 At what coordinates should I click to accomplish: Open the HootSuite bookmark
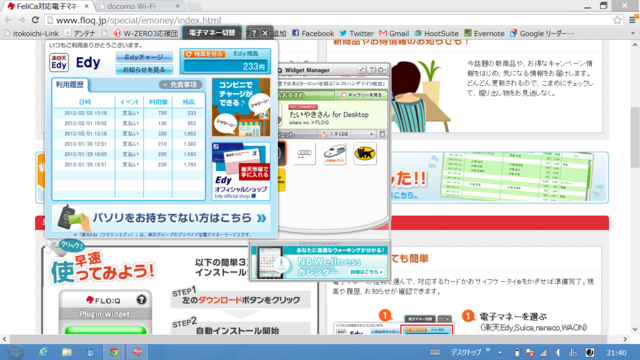coord(437,33)
